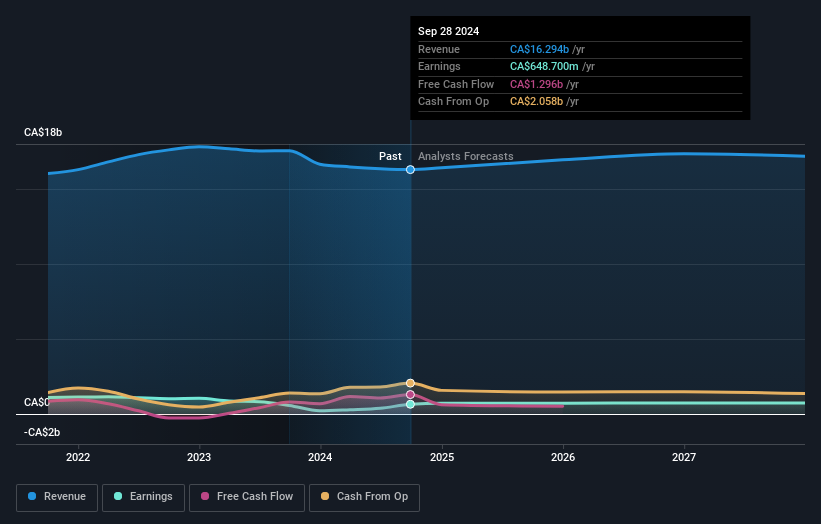Click the CA$2.058b cash from op value
The width and height of the screenshot is (821, 524).
coord(536,102)
